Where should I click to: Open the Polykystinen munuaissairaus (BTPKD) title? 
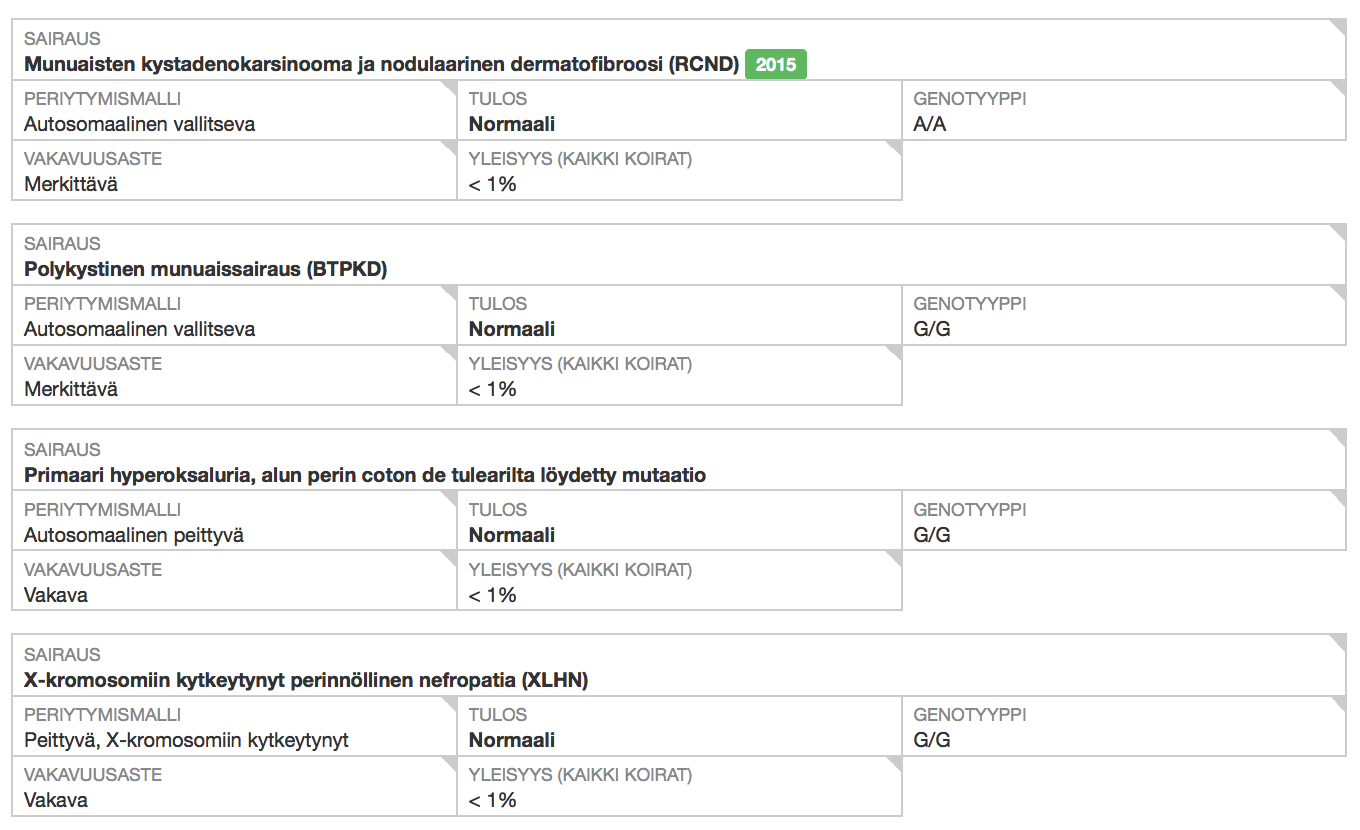pyautogui.click(x=205, y=270)
